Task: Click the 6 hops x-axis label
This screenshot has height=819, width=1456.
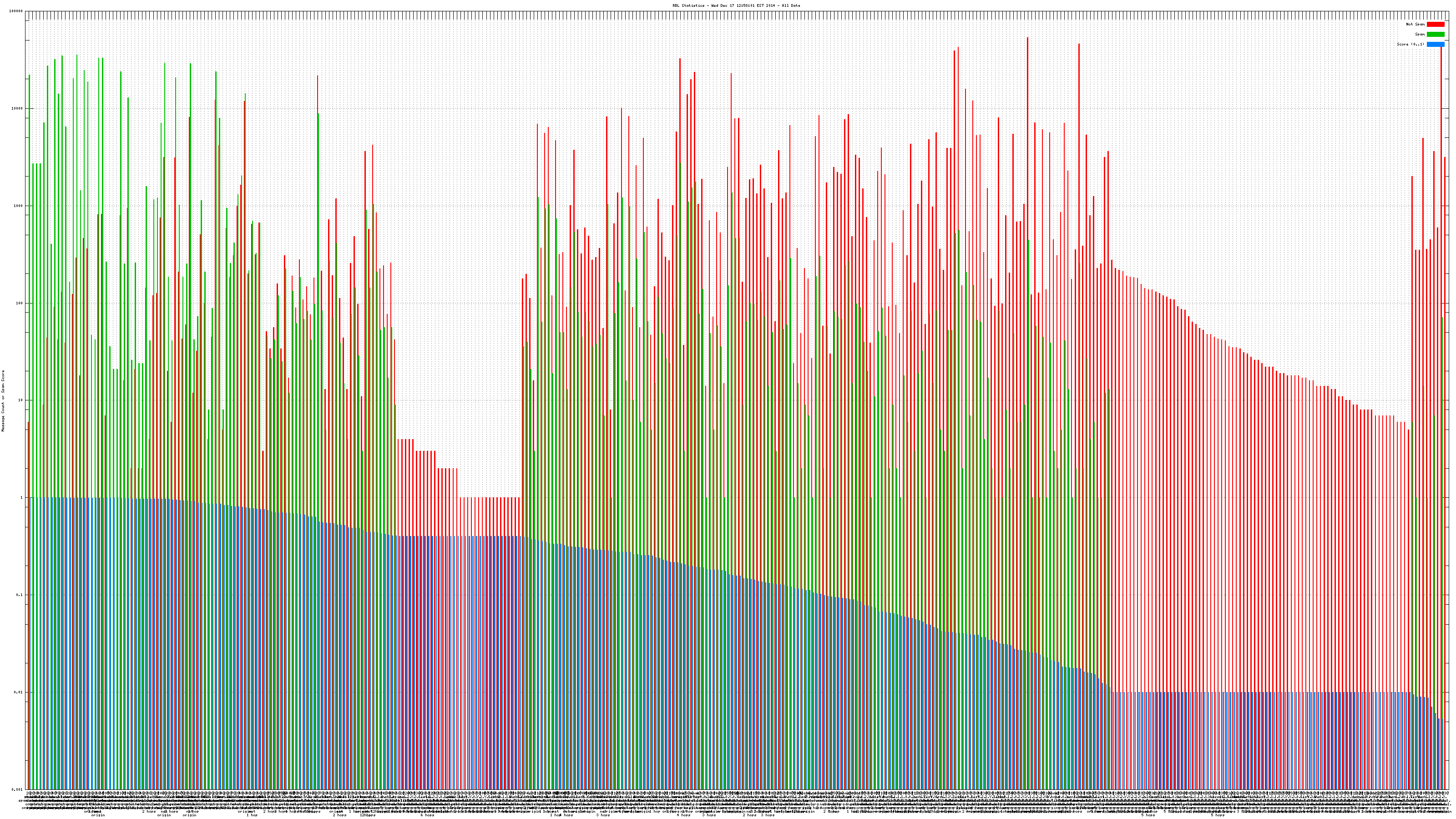Action: pos(427,815)
